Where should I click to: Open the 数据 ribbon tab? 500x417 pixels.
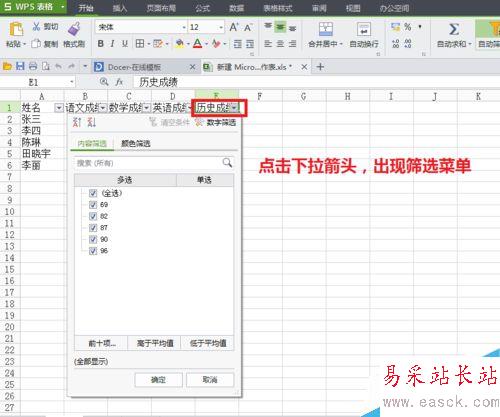[x=236, y=8]
